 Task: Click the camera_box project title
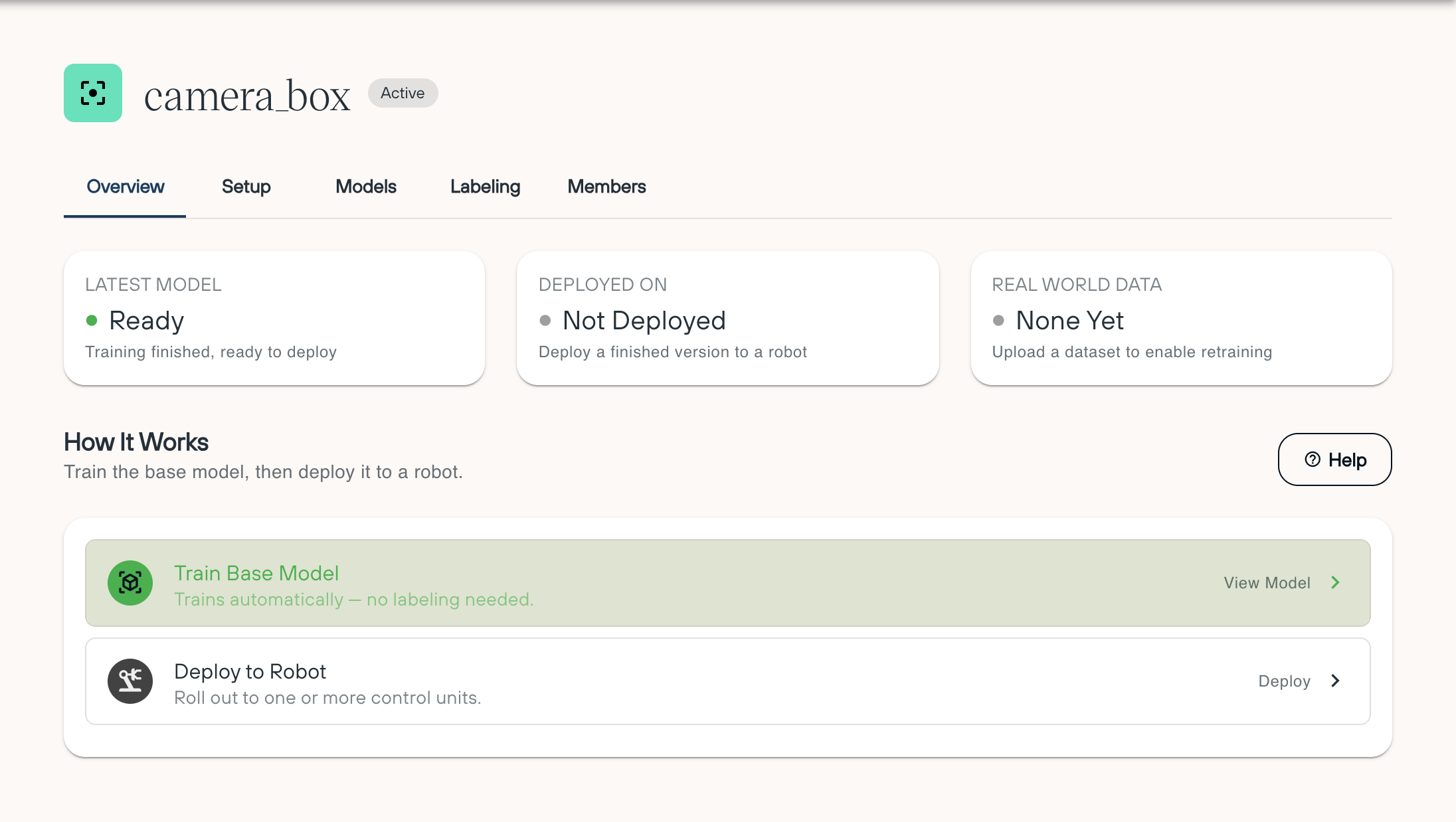[x=247, y=96]
